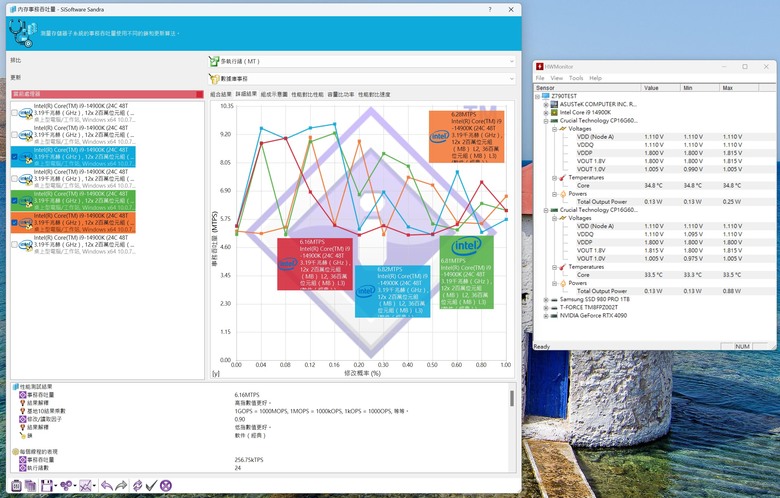Click the chart options icon in bottom toolbar
Image resolution: width=780 pixels, height=498 pixels.
[x=85, y=486]
